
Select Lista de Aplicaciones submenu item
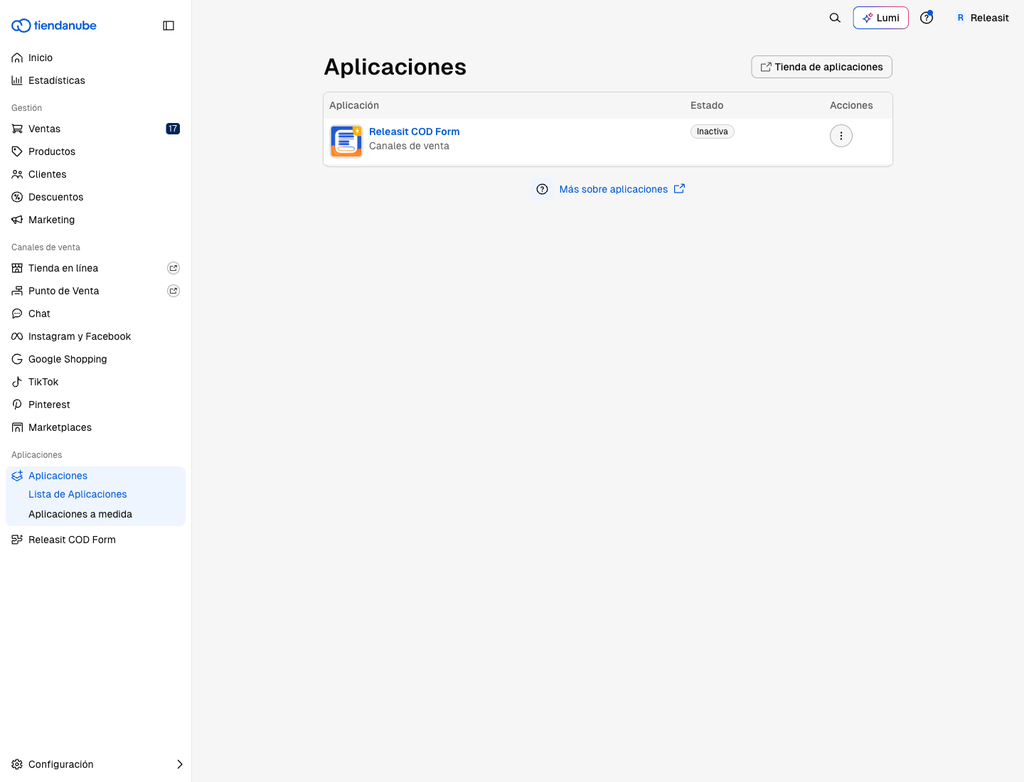pyautogui.click(x=77, y=495)
